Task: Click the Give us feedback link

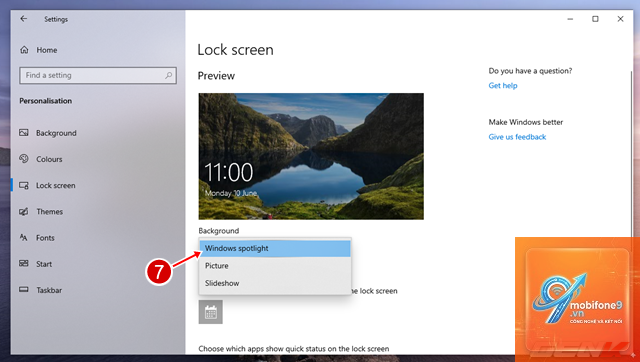Action: [517, 137]
